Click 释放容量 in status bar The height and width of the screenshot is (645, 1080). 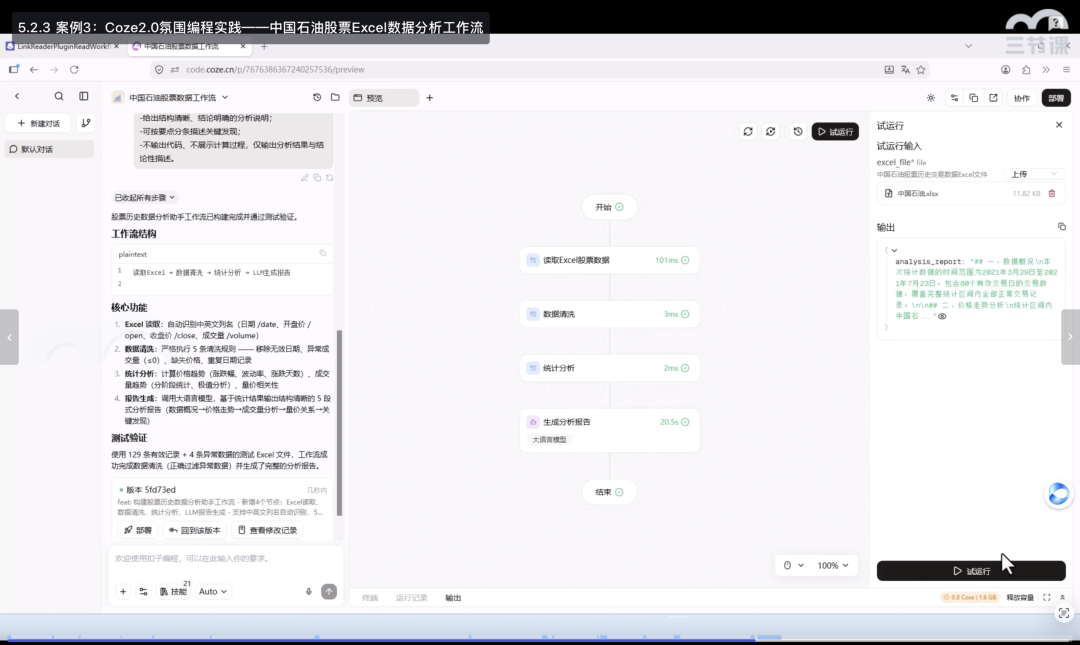[x=1020, y=597]
